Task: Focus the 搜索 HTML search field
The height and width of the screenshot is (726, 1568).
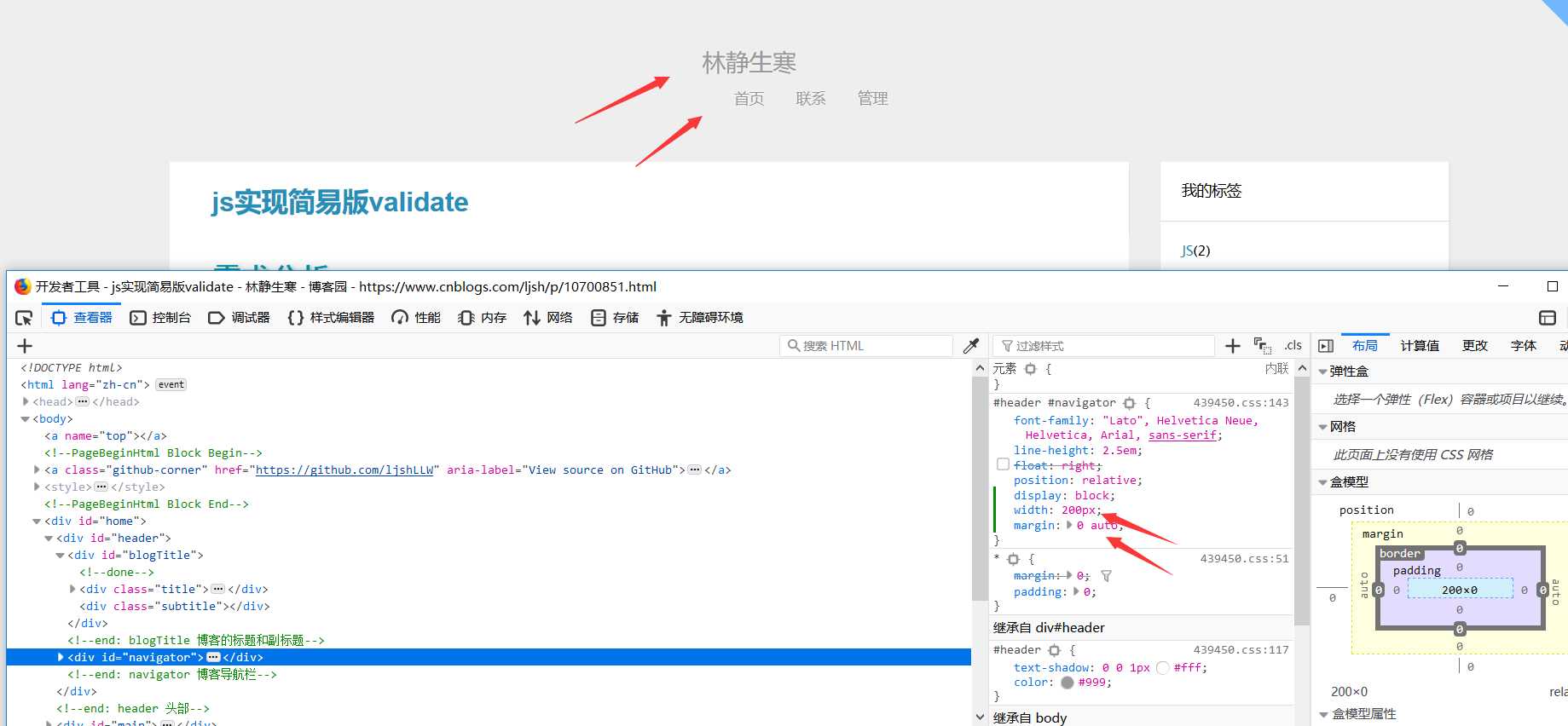Action: [x=866, y=346]
